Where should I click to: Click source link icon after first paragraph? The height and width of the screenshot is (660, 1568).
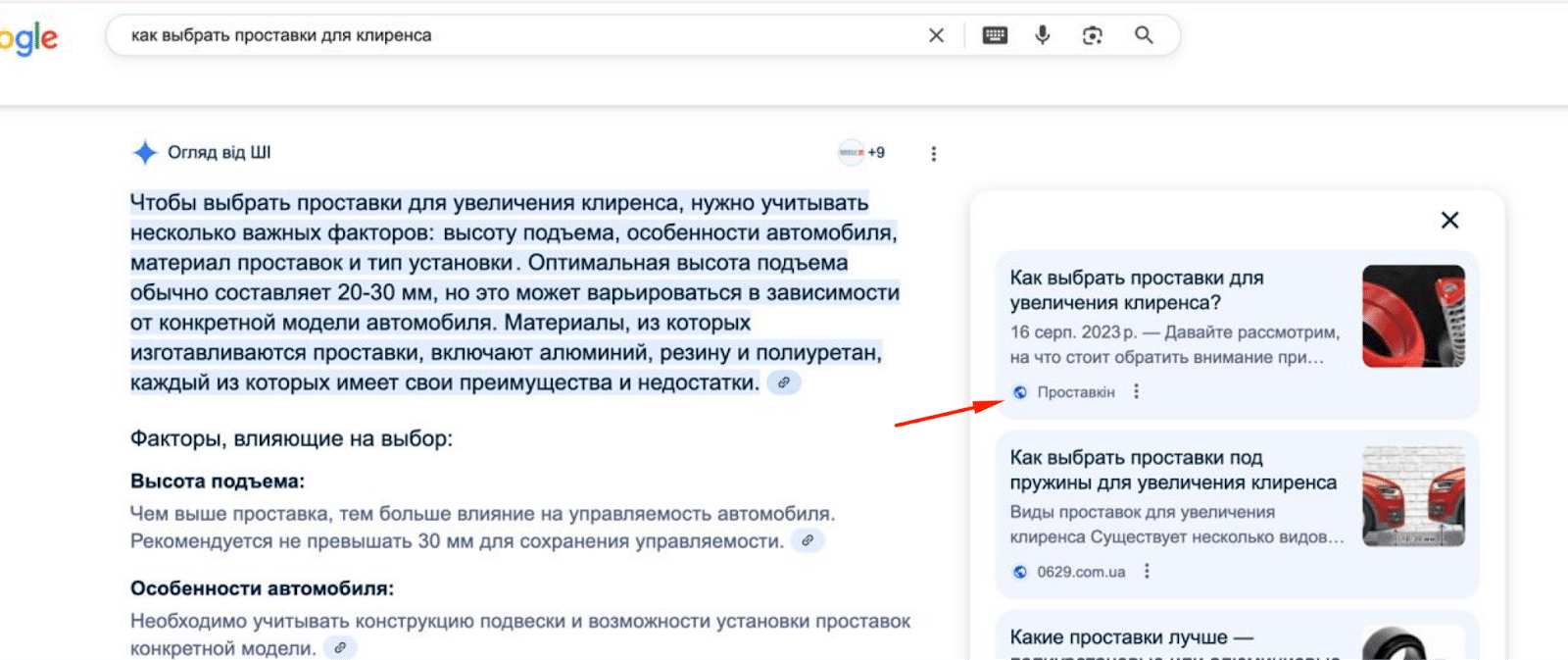783,383
